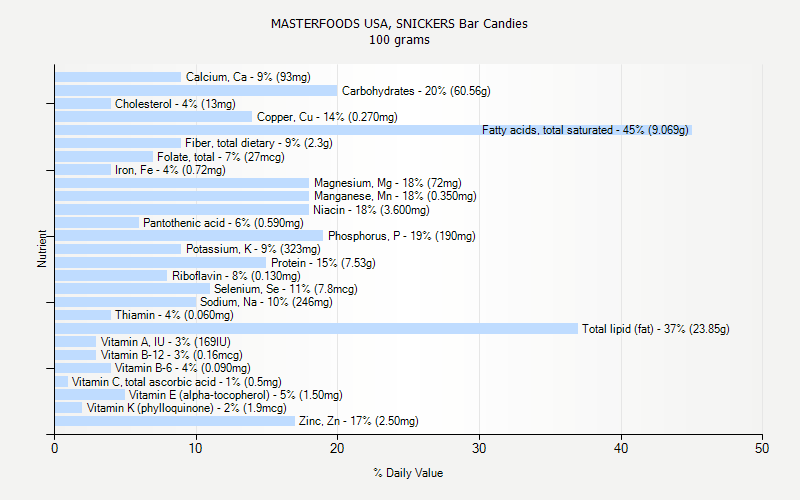Click the x-axis tick label 0
800x500 pixels.
pyautogui.click(x=55, y=448)
